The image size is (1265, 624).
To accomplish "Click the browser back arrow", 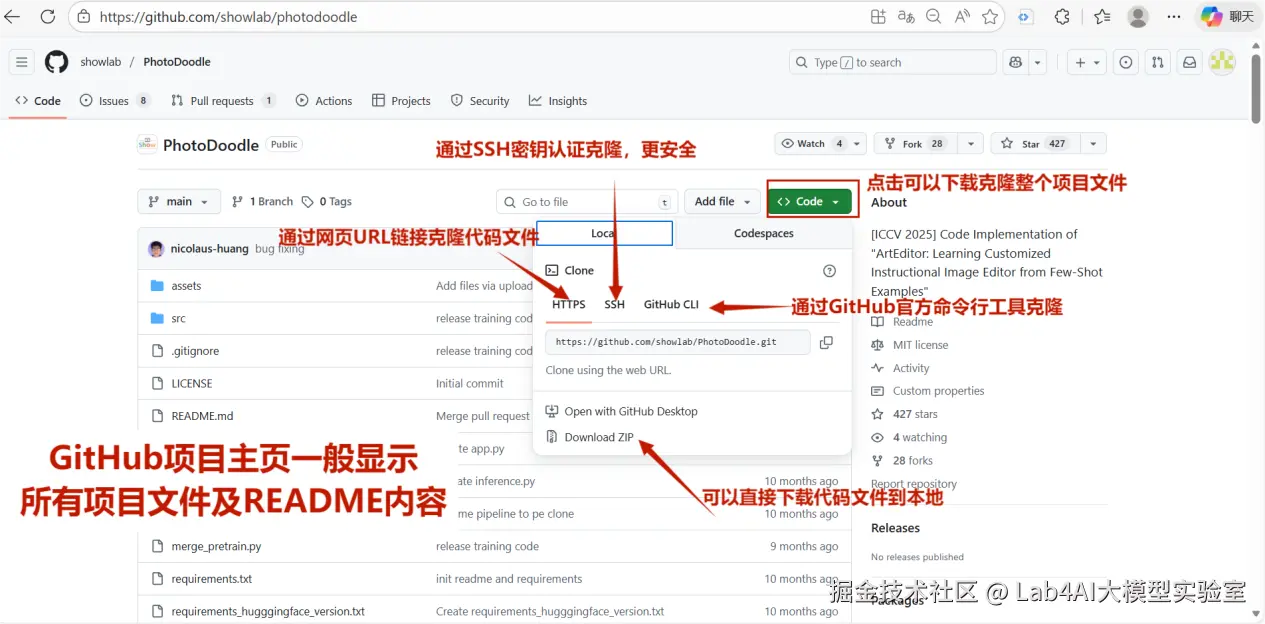I will click(x=13, y=17).
